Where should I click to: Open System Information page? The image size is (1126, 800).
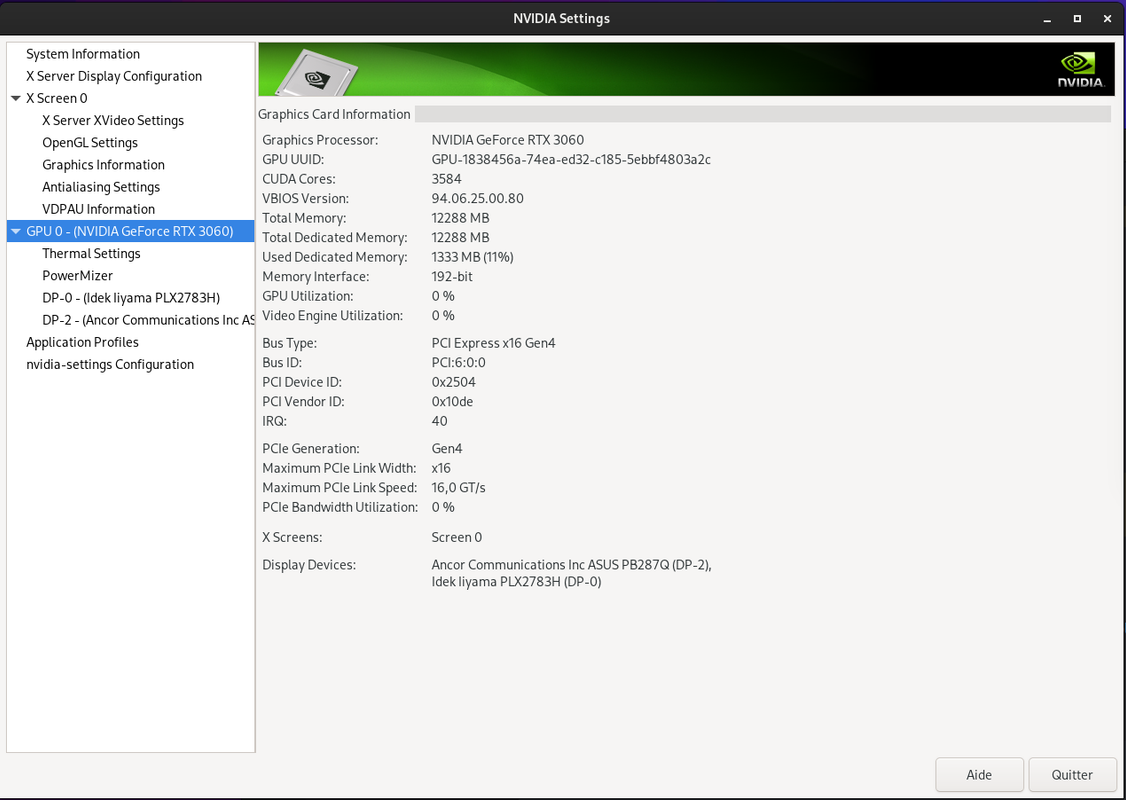[x=83, y=54]
